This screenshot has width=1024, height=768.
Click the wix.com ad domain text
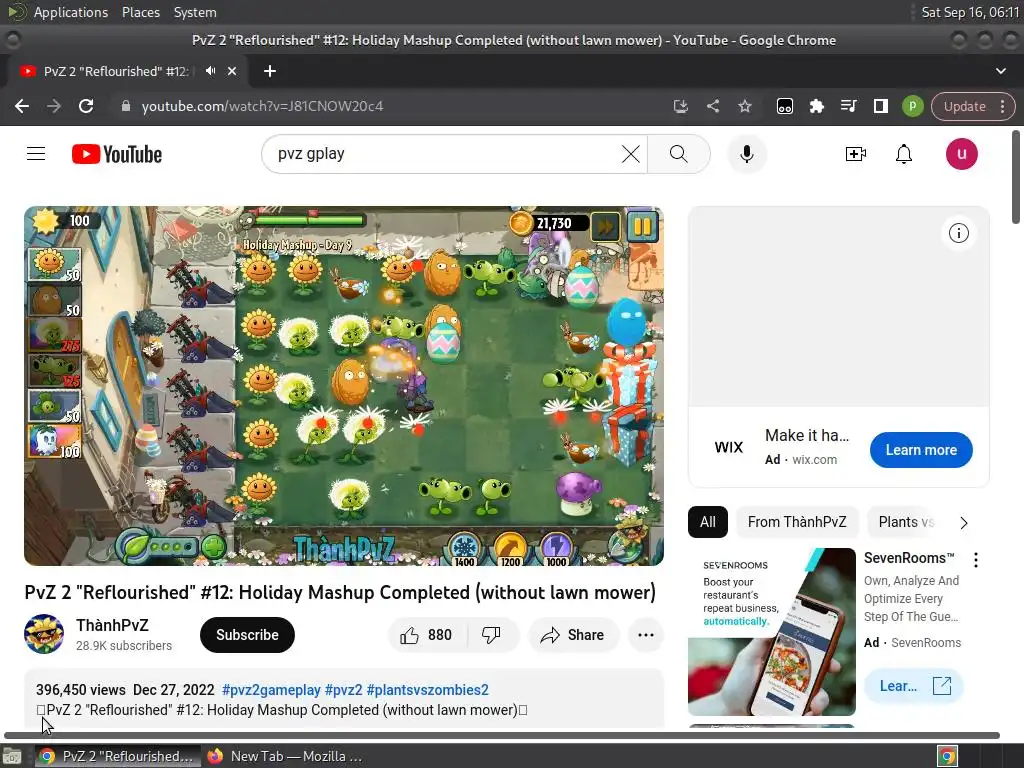814,460
